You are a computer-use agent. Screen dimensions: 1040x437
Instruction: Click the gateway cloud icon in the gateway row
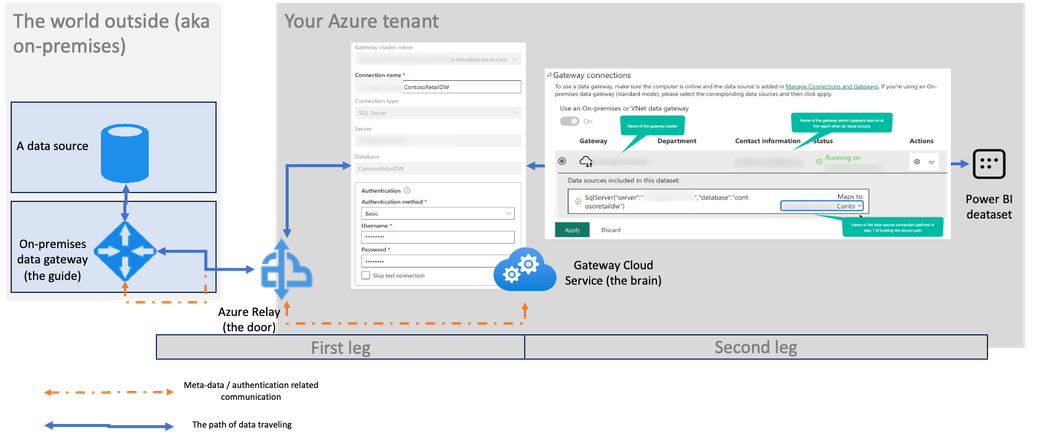point(586,161)
